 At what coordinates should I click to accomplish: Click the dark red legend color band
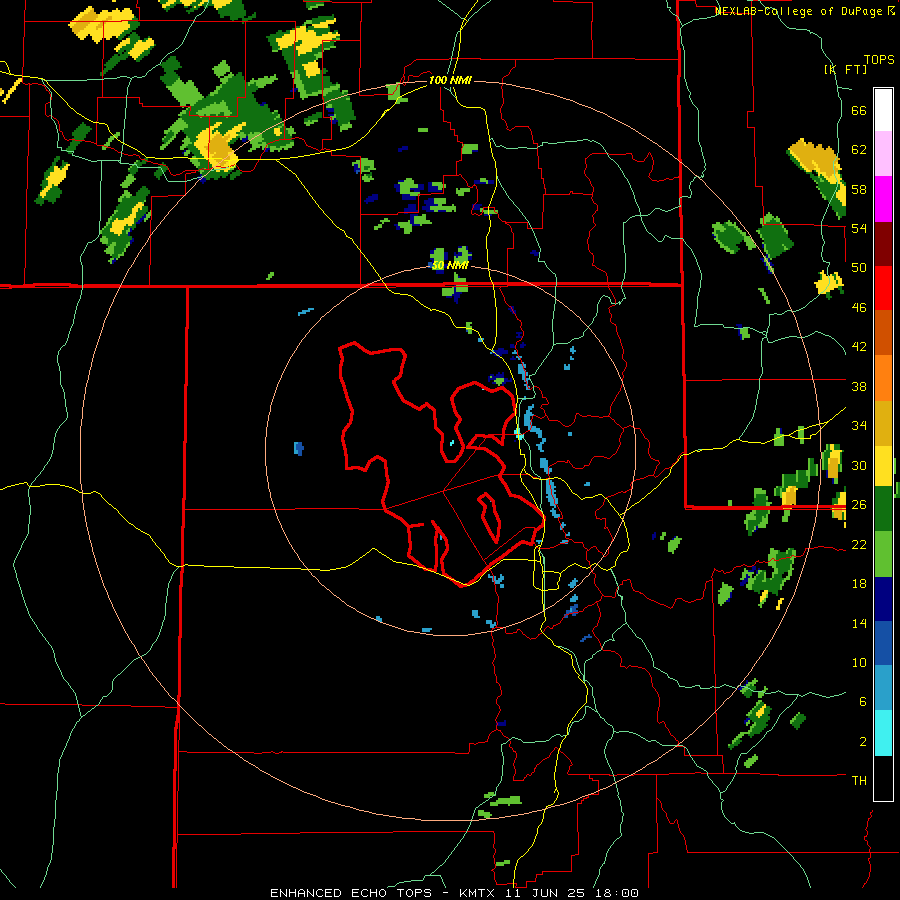[x=883, y=244]
